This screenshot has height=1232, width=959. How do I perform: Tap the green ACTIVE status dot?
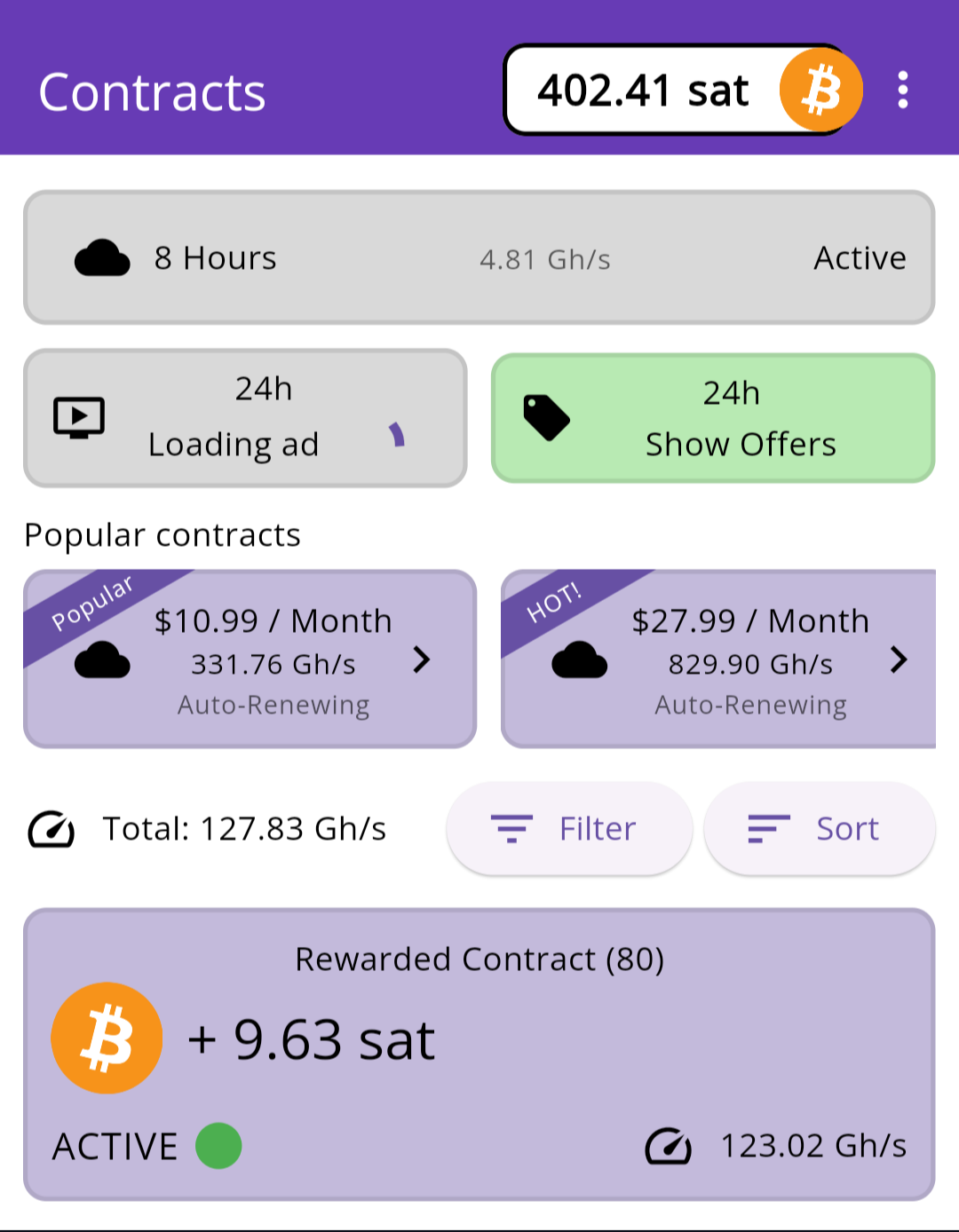tap(218, 1146)
